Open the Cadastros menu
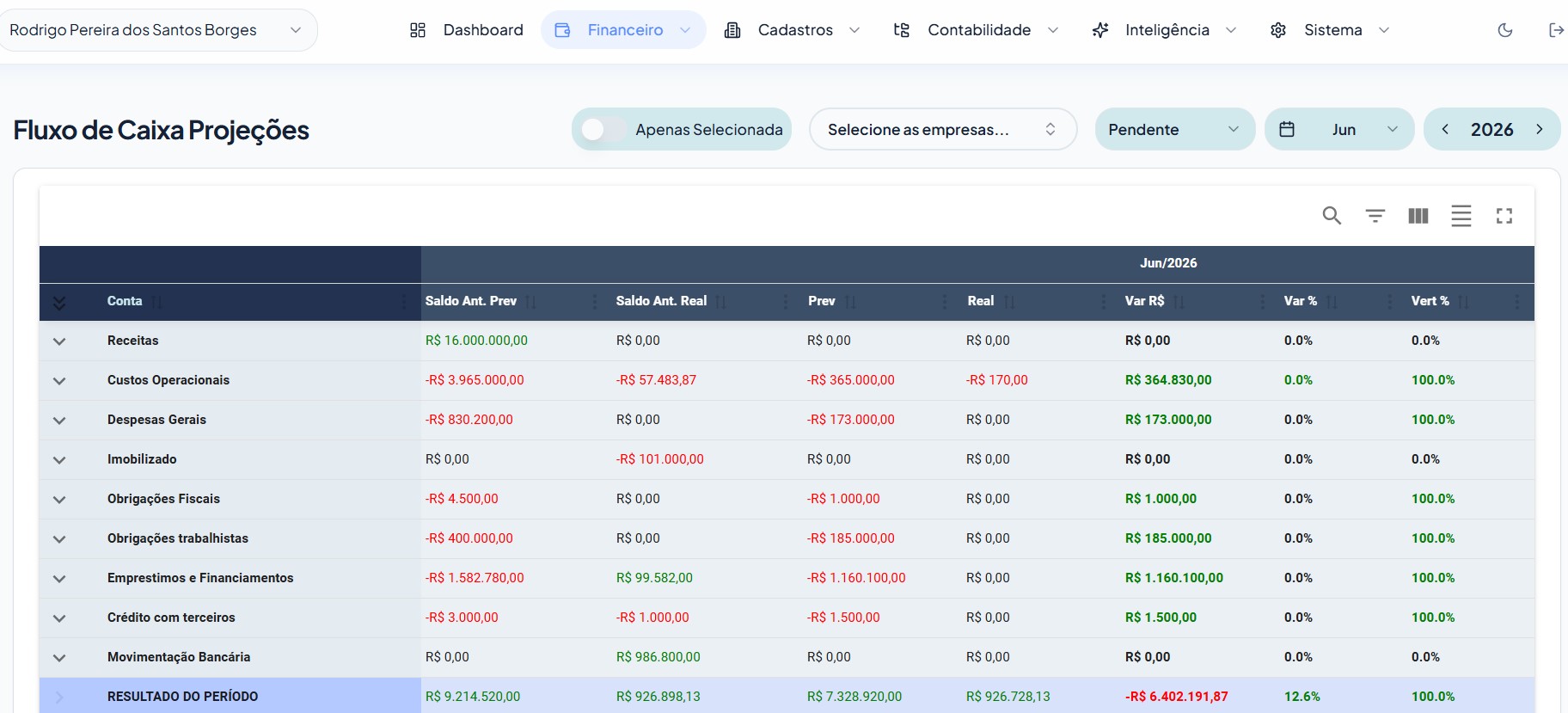 792,30
